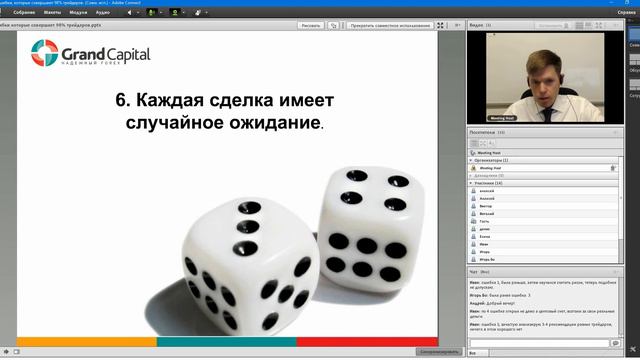Select Meeting Host in organizers list
This screenshot has height=360, width=640.
pos(543,168)
